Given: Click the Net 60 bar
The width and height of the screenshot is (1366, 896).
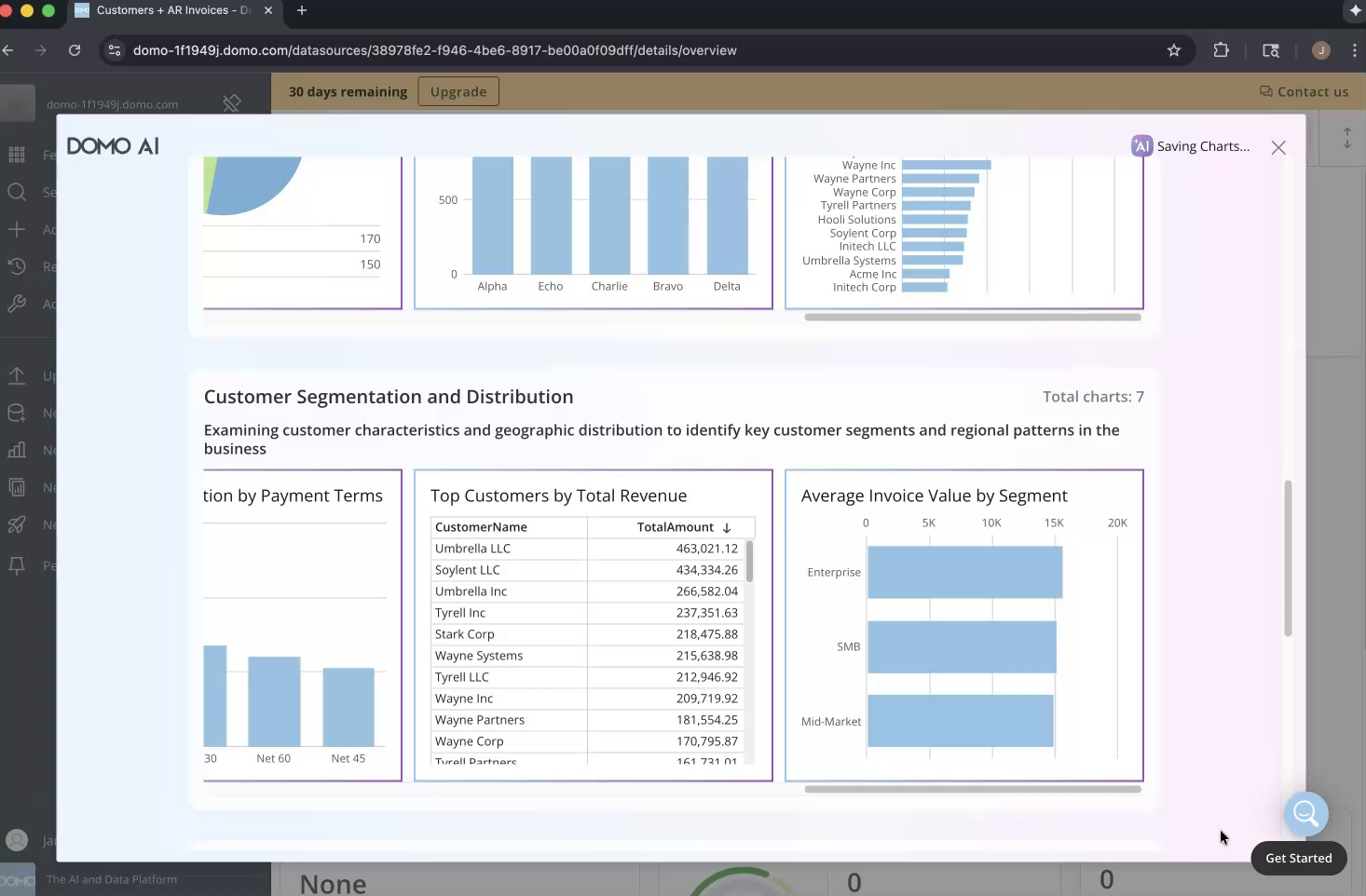Looking at the screenshot, I should click(x=274, y=701).
